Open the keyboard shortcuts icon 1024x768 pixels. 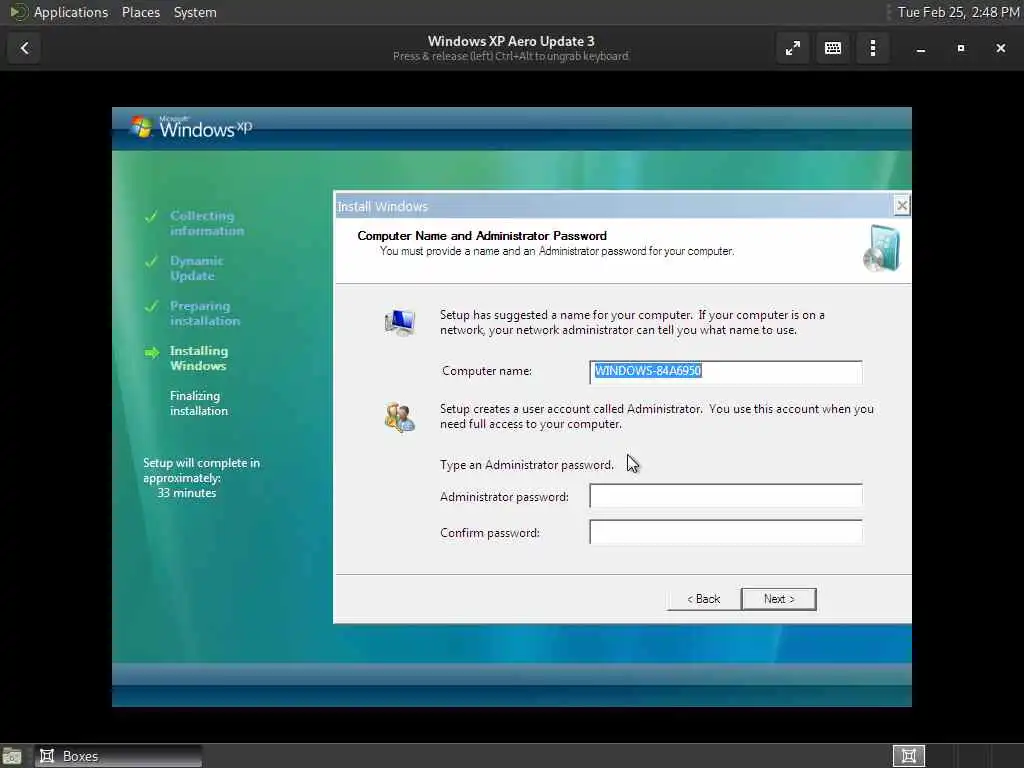833,48
